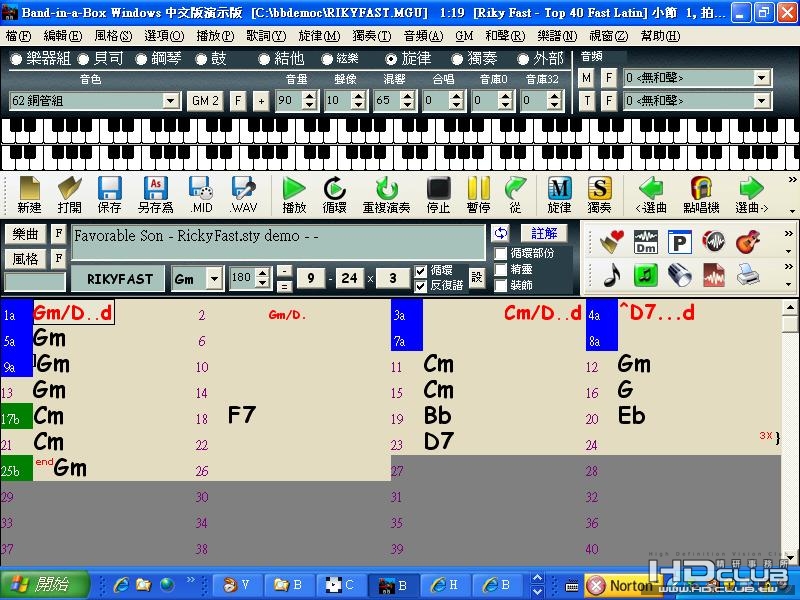Click the 重複演奏 replay icon
This screenshot has height=600, width=800.
(x=386, y=194)
